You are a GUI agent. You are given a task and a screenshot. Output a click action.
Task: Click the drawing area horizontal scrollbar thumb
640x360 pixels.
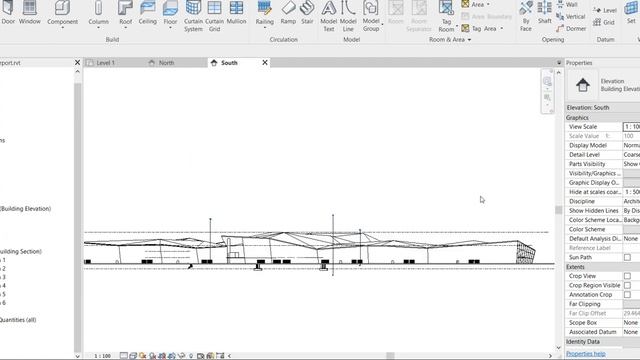coord(391,356)
